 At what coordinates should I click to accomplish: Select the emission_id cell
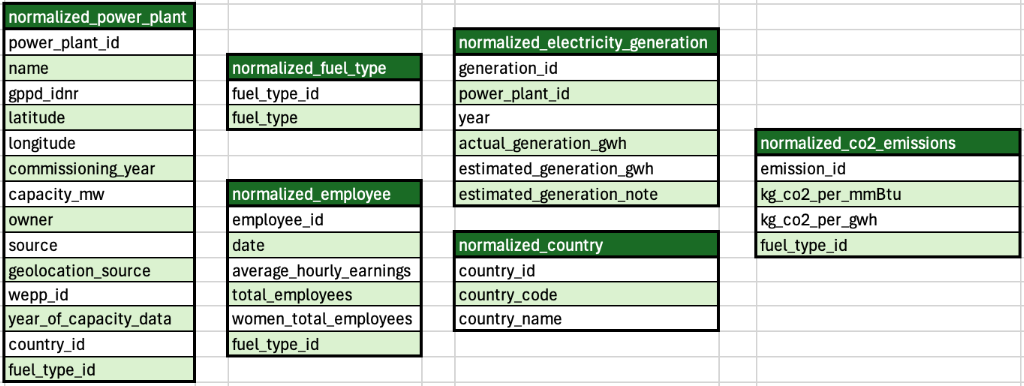click(x=888, y=169)
